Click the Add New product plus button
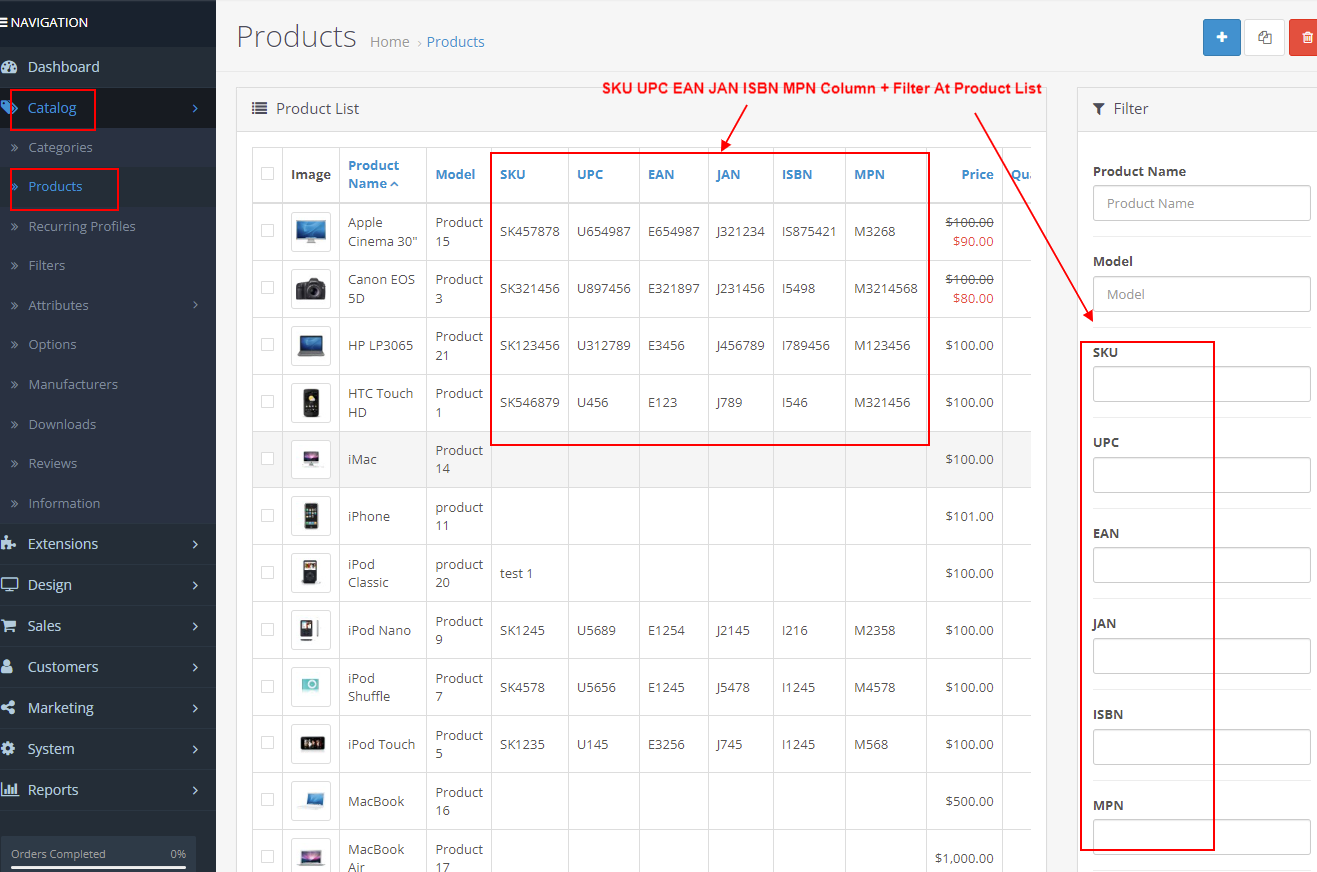 (x=1221, y=37)
